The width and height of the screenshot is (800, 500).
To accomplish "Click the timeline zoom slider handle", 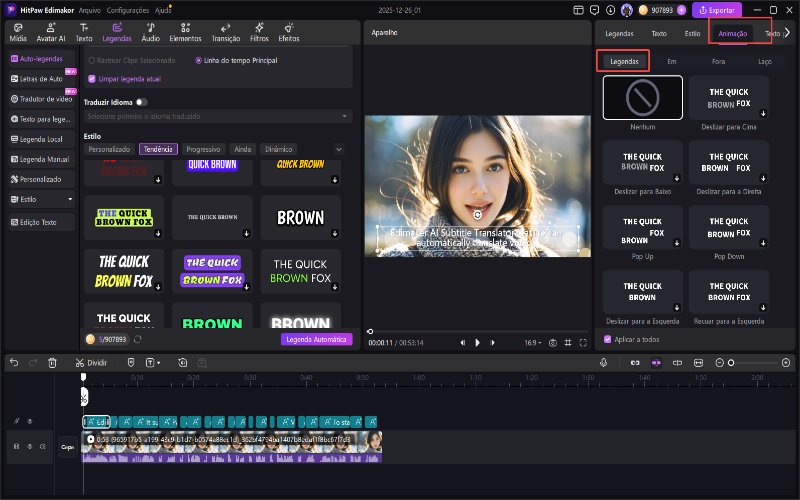I will 731,362.
